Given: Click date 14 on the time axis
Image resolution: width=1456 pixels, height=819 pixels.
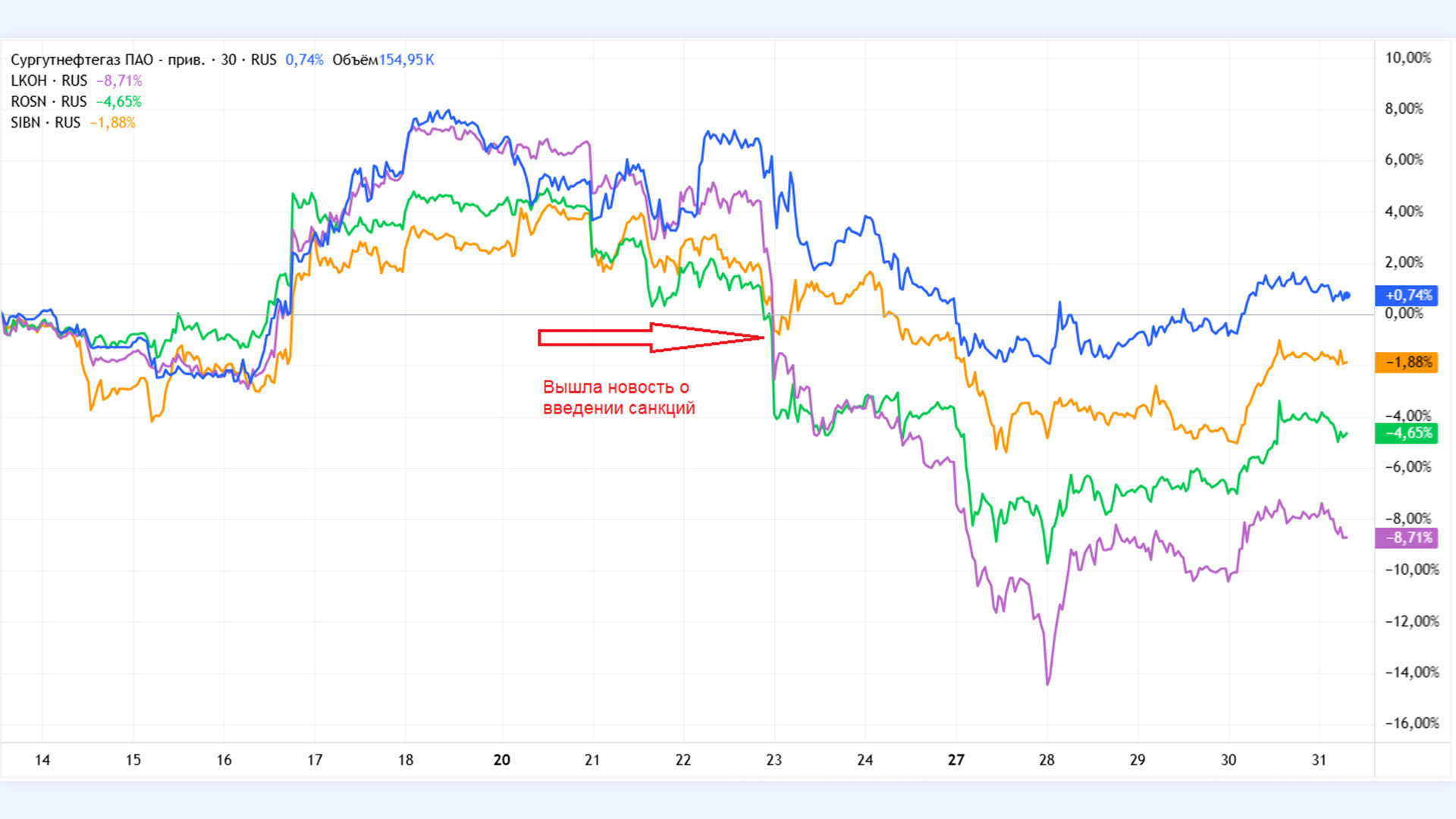Looking at the screenshot, I should pyautogui.click(x=42, y=760).
